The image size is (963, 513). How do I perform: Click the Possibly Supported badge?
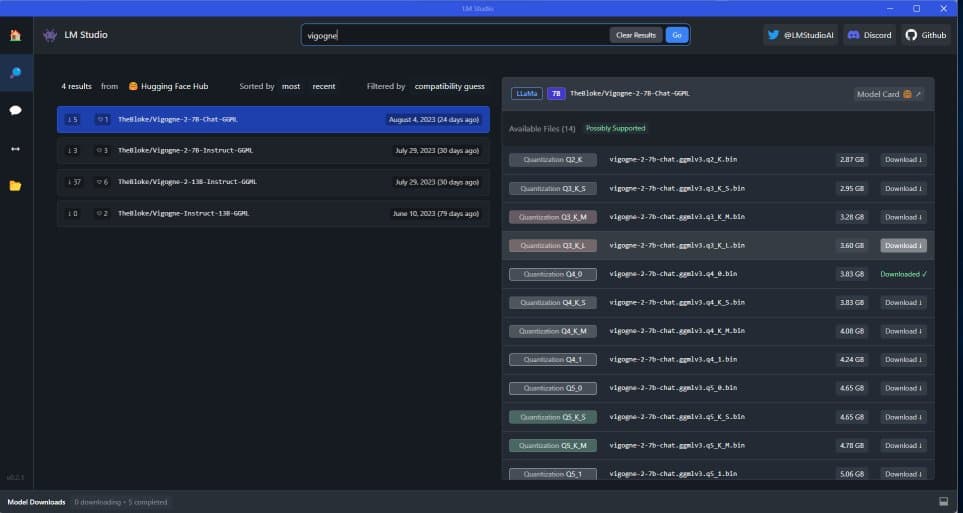[615, 128]
